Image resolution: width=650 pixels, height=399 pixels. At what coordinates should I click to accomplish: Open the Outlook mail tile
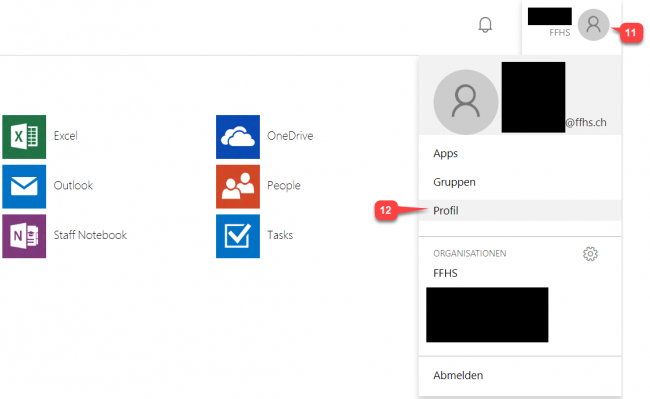[24, 186]
